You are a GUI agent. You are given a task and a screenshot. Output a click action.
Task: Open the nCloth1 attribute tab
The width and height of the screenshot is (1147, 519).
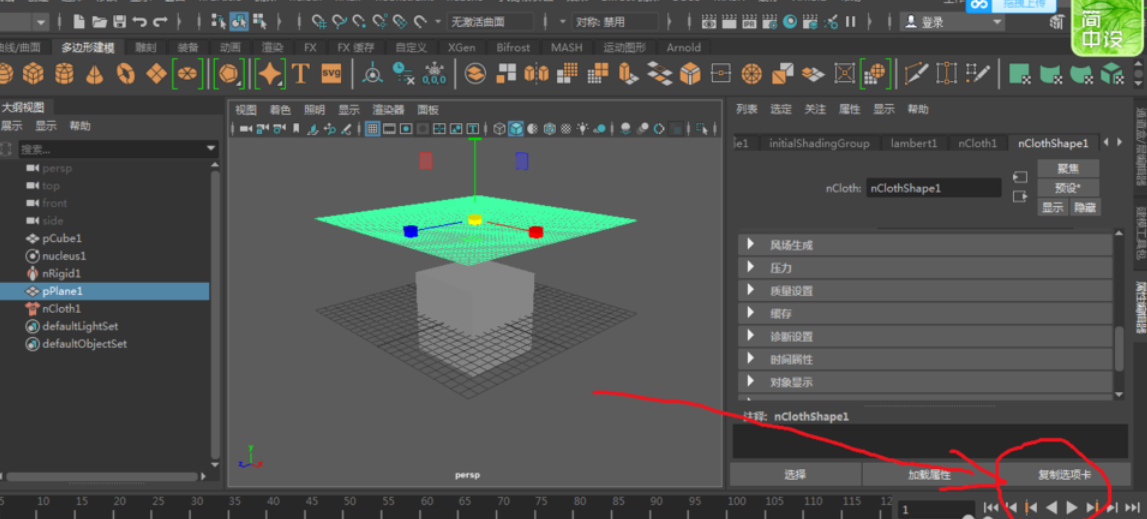[x=977, y=143]
